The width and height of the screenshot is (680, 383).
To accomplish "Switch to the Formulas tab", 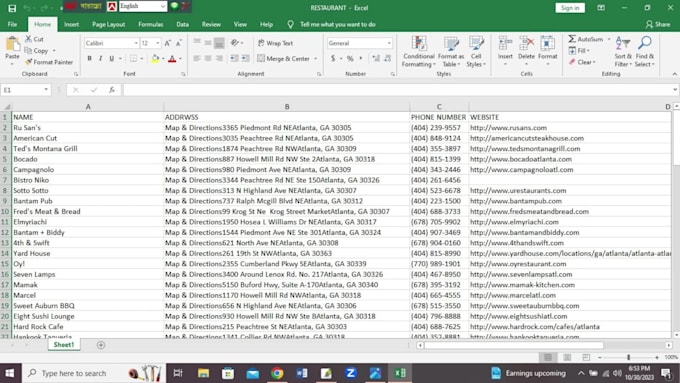I will (x=150, y=24).
